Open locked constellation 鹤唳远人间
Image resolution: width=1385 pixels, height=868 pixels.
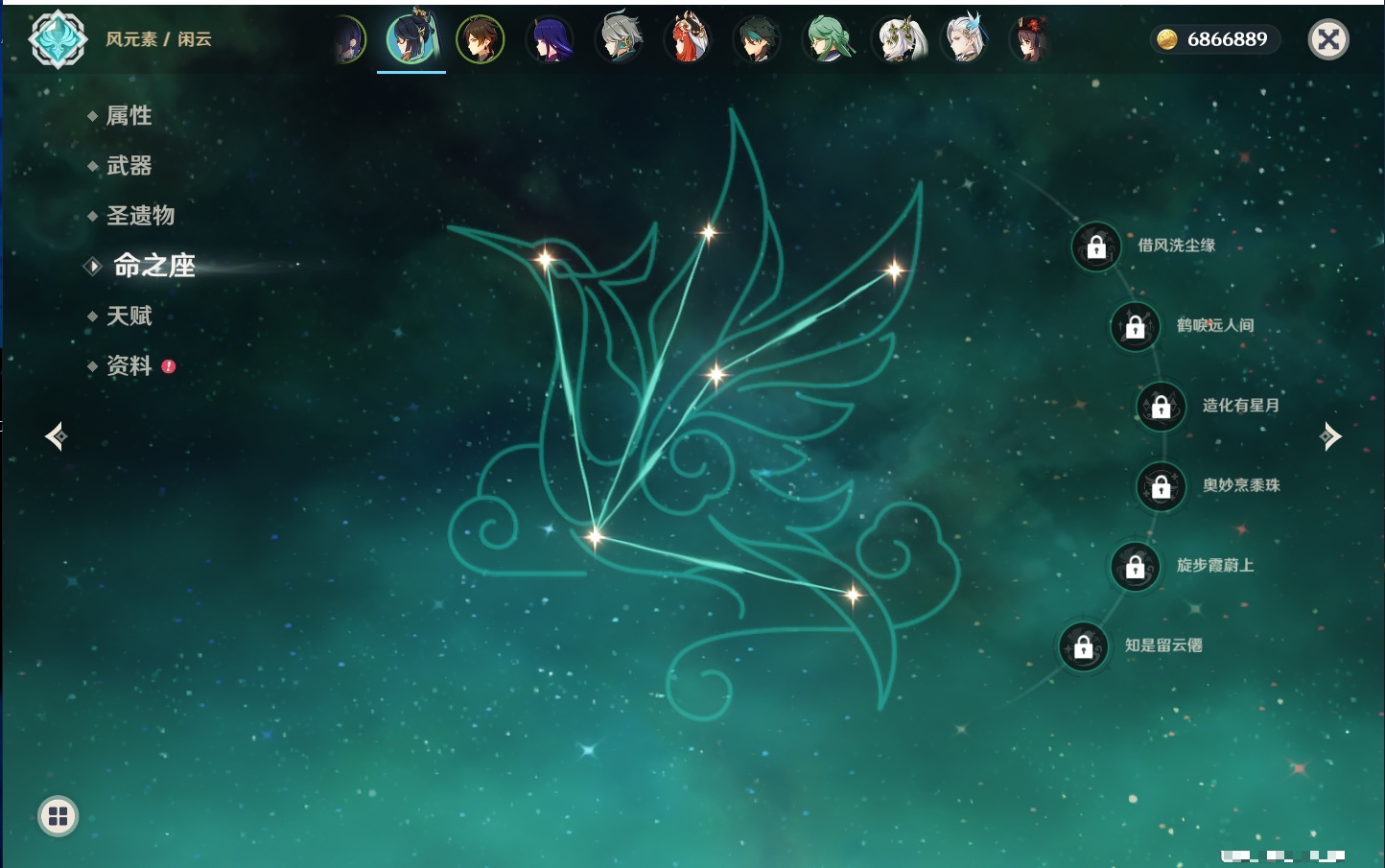(1135, 326)
